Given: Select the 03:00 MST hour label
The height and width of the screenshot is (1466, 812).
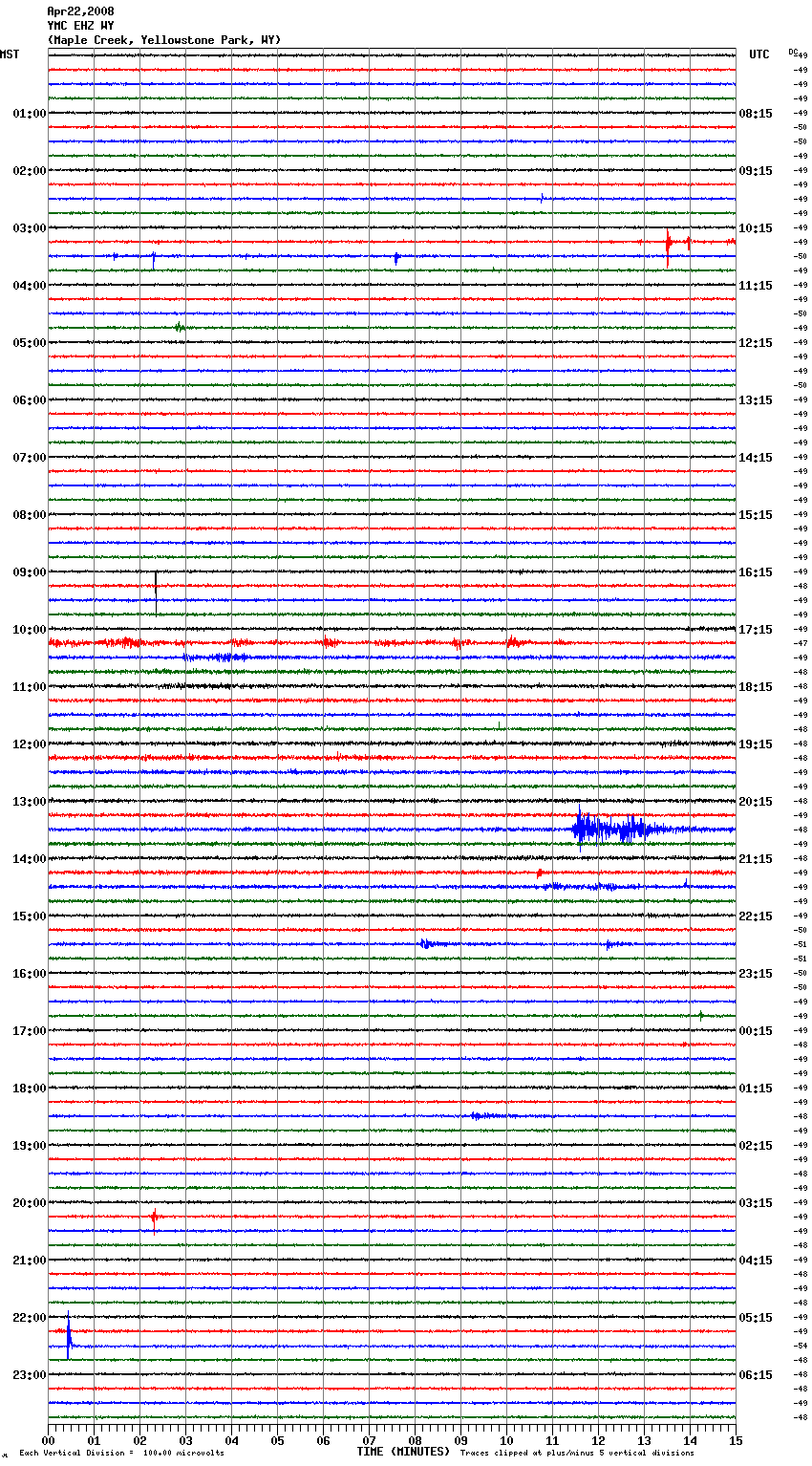Looking at the screenshot, I should tap(30, 228).
